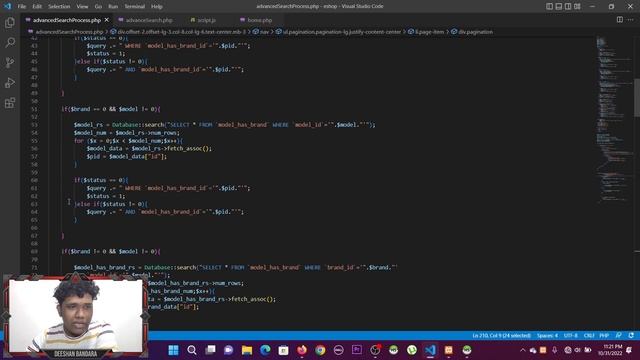Change line endings via CRLF item
640x360 pixels.
tap(589, 336)
